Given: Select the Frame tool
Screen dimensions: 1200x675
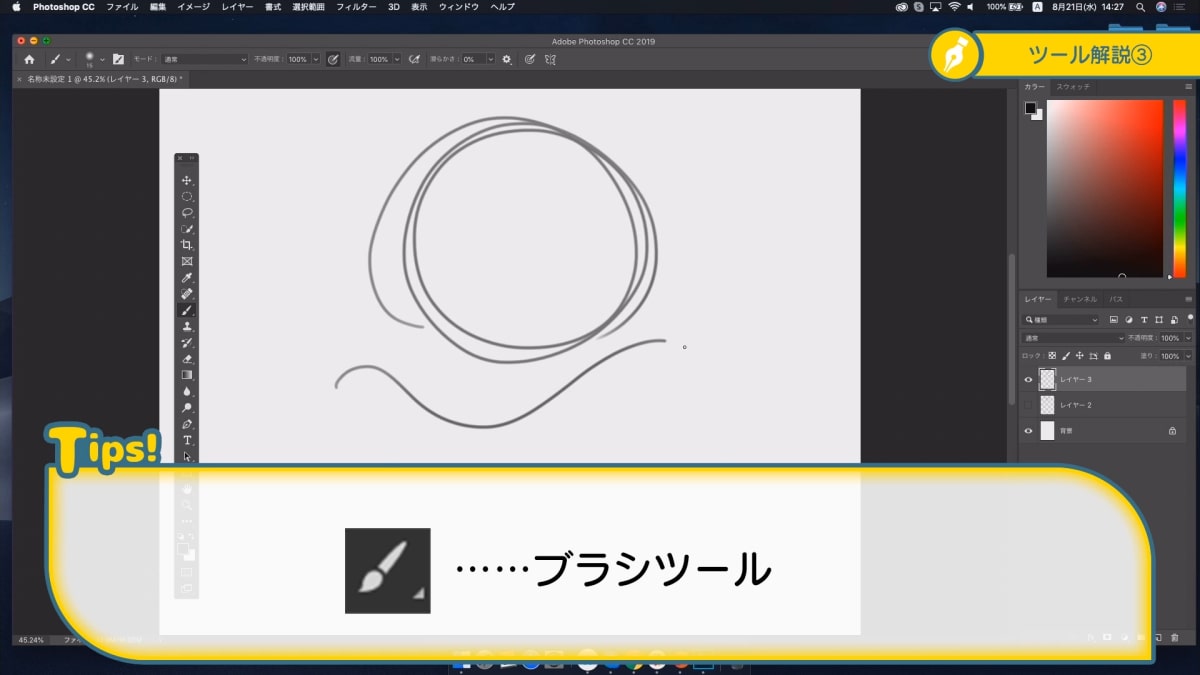Looking at the screenshot, I should pyautogui.click(x=187, y=262).
